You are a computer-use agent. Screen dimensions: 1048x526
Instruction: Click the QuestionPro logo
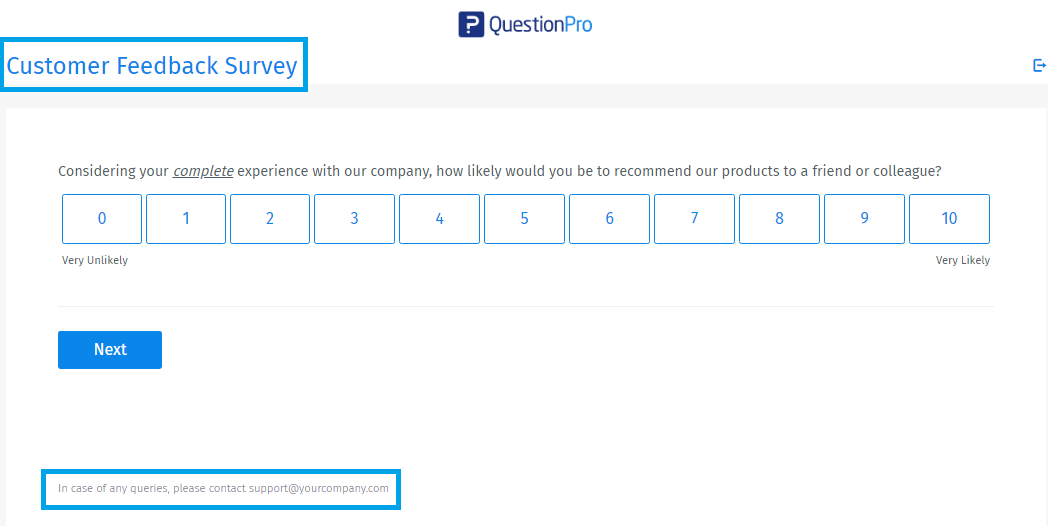tap(525, 24)
